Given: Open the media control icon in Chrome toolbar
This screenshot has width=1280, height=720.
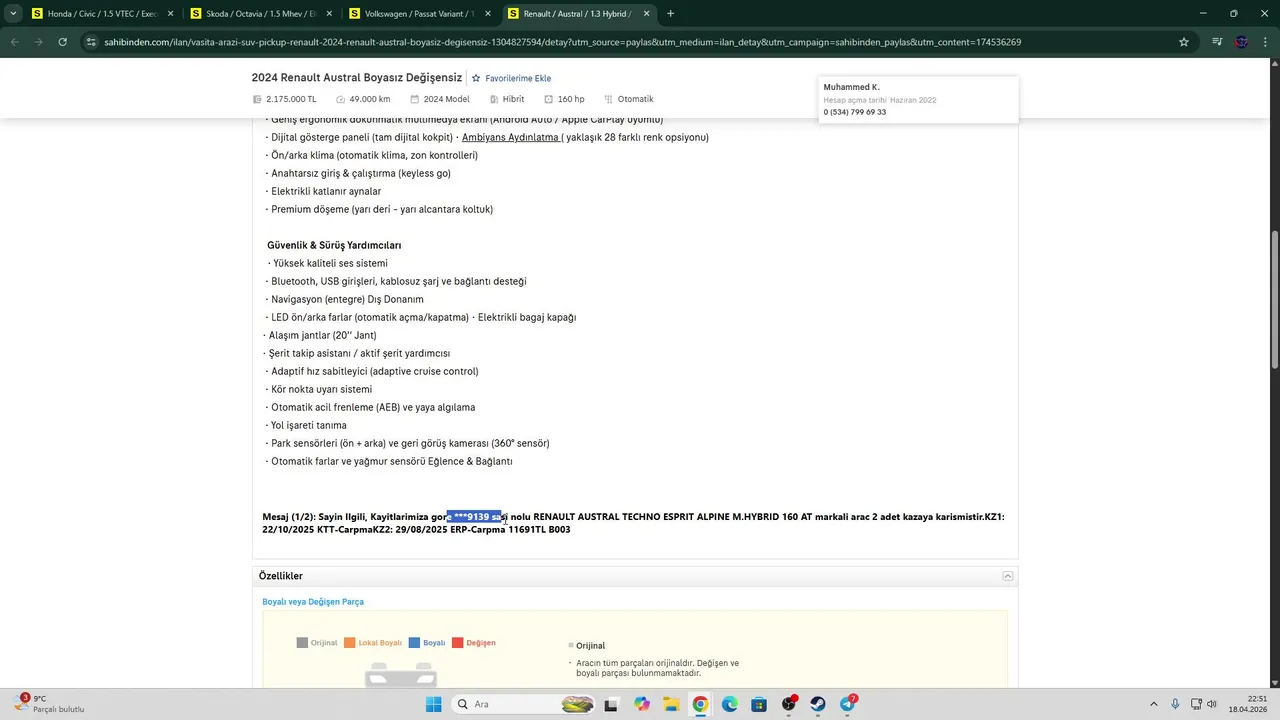Looking at the screenshot, I should click(1217, 42).
